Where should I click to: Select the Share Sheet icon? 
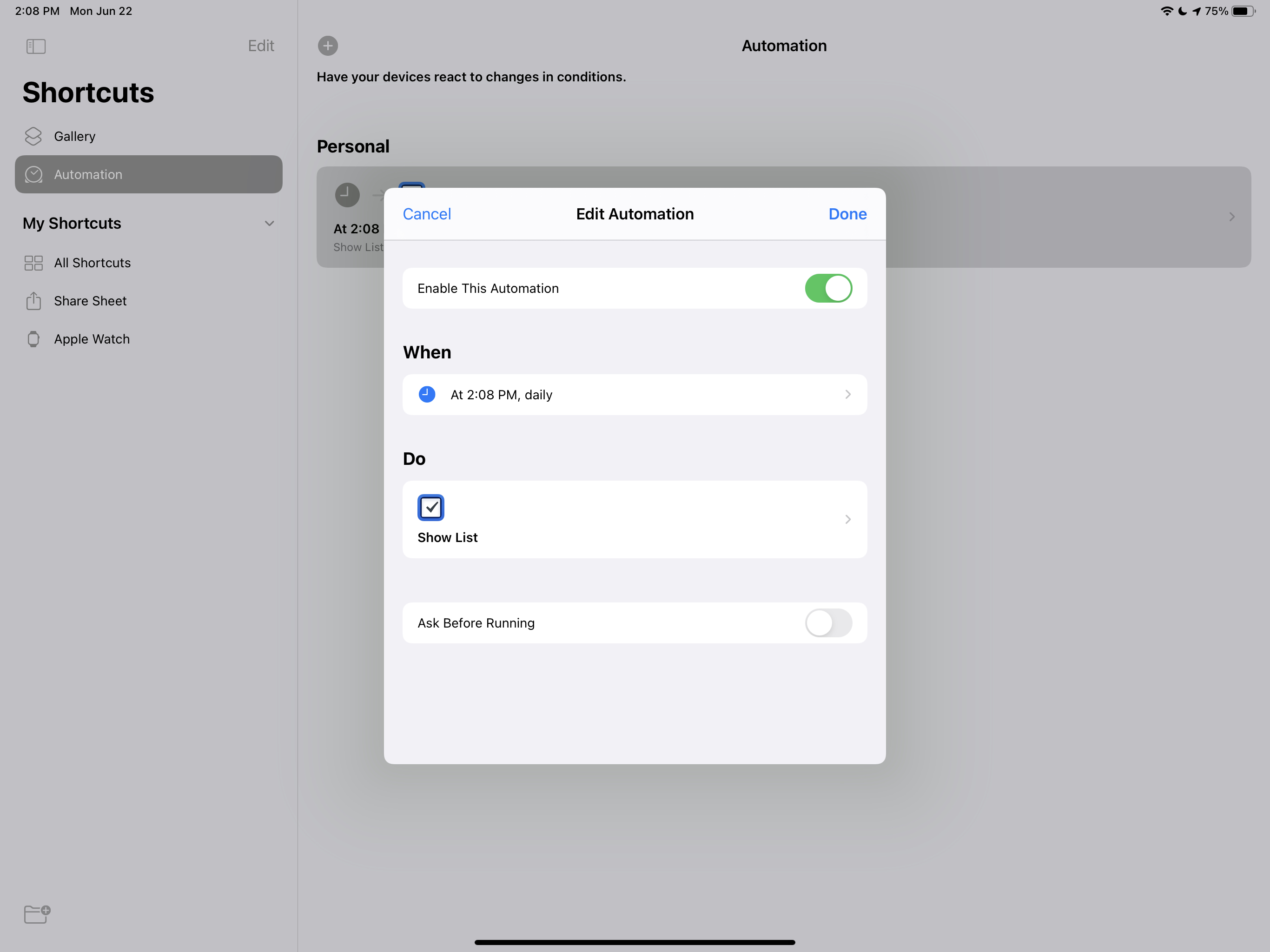(x=33, y=300)
